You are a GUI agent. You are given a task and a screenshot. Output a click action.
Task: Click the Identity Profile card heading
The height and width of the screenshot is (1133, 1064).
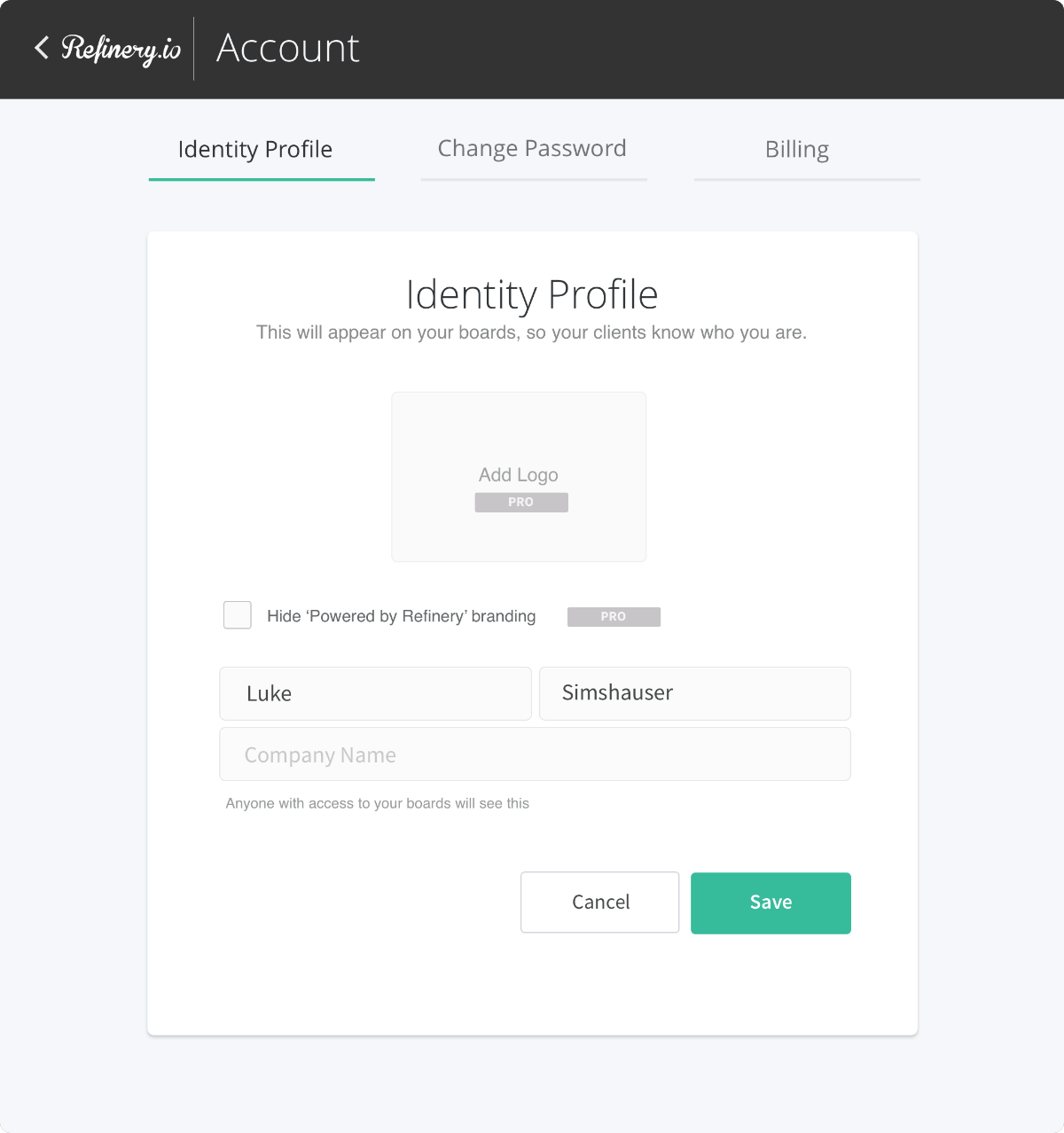(x=532, y=294)
